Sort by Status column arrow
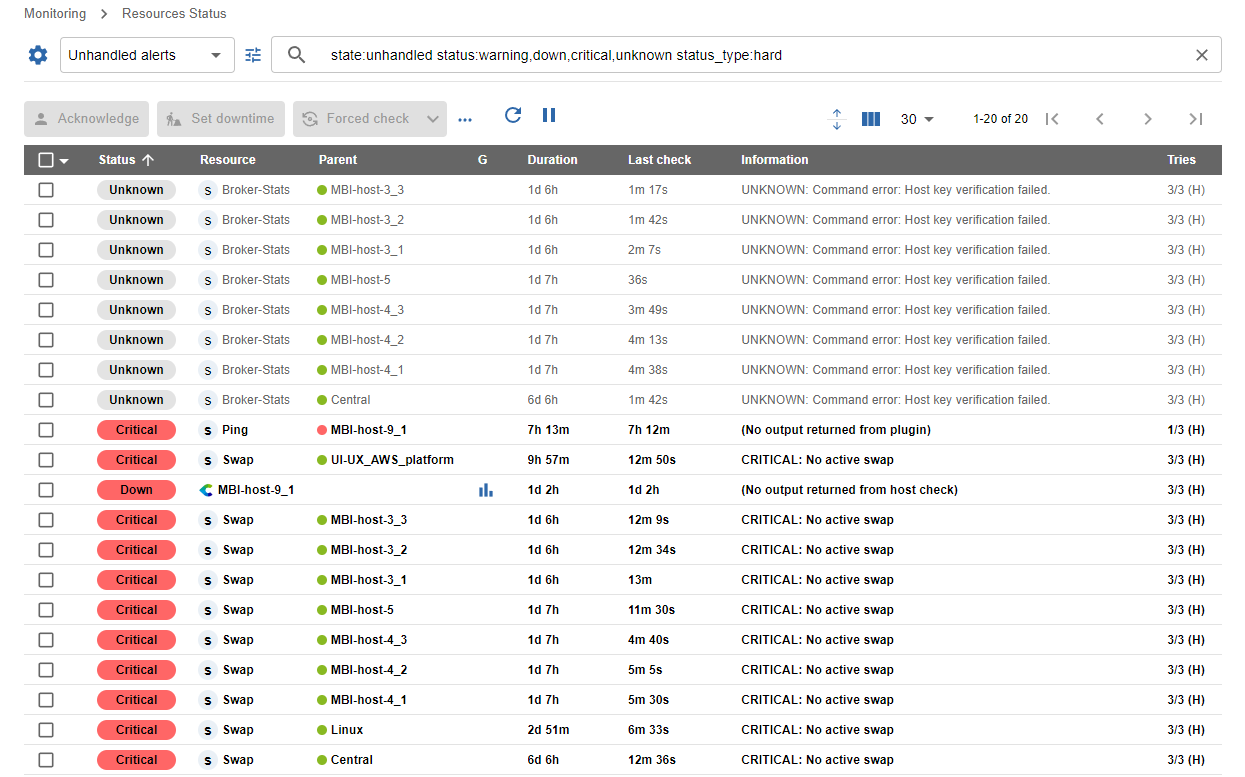The height and width of the screenshot is (777, 1245). [x=148, y=160]
